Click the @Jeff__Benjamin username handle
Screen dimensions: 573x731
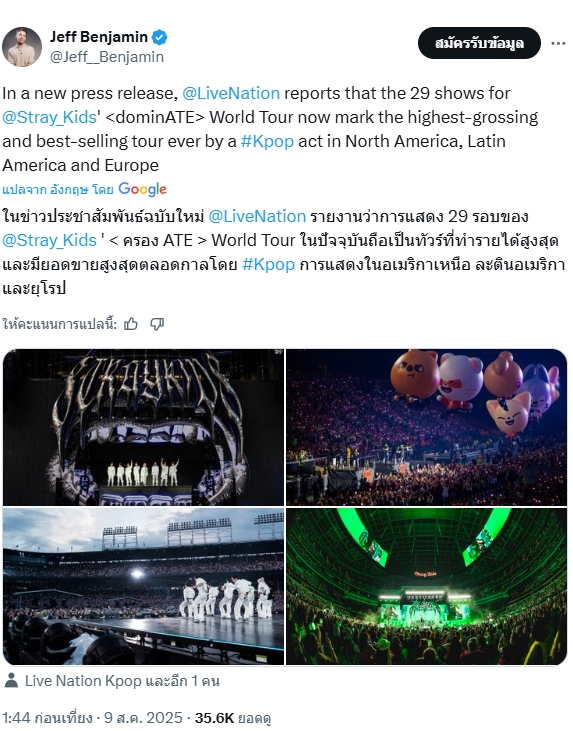click(x=107, y=57)
